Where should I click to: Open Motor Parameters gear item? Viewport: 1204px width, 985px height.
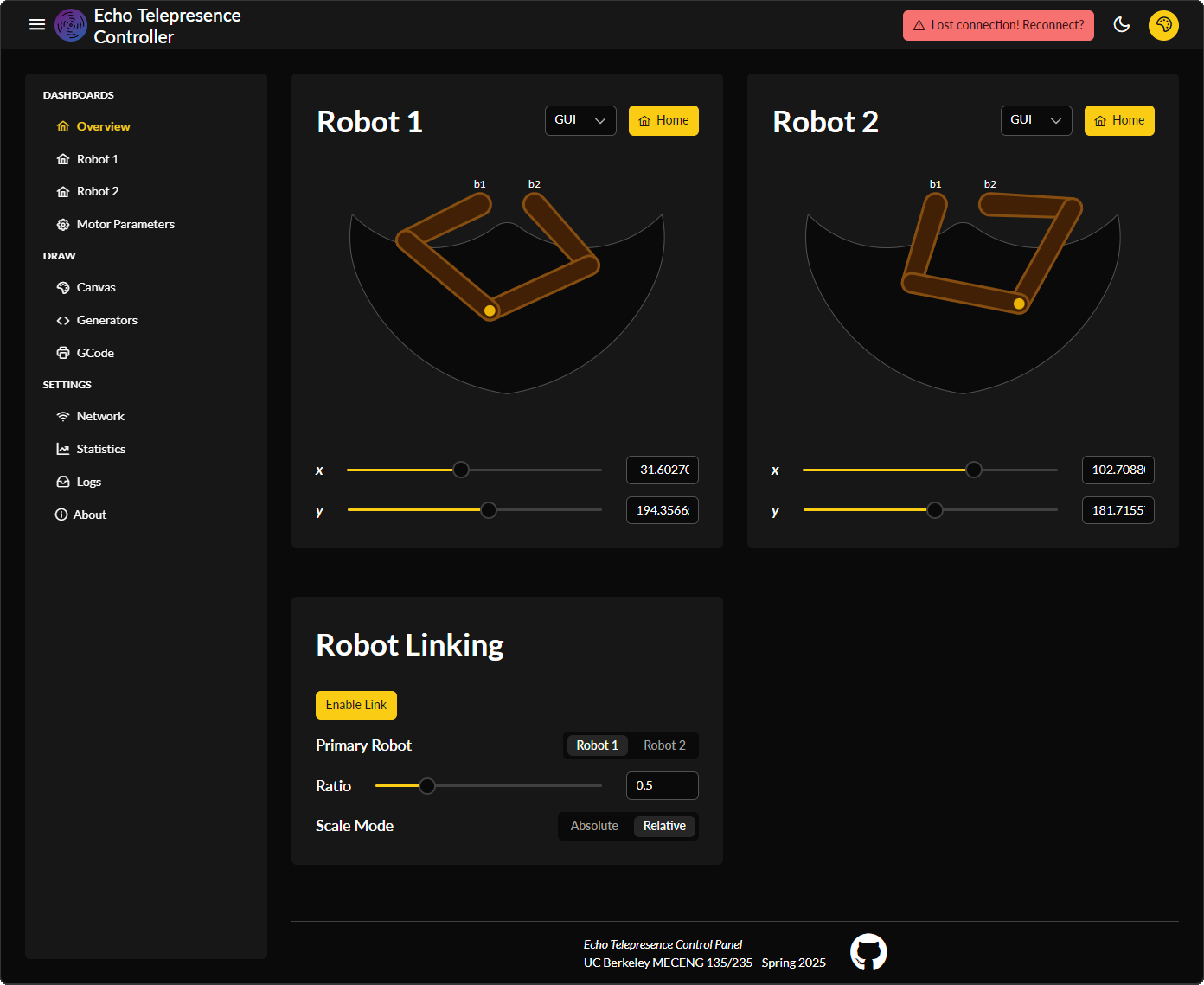pyautogui.click(x=125, y=224)
